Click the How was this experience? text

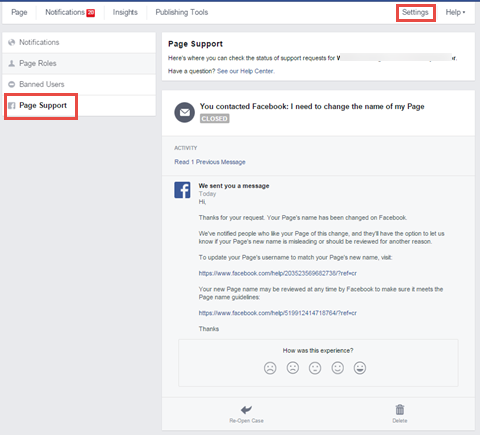[x=318, y=350]
